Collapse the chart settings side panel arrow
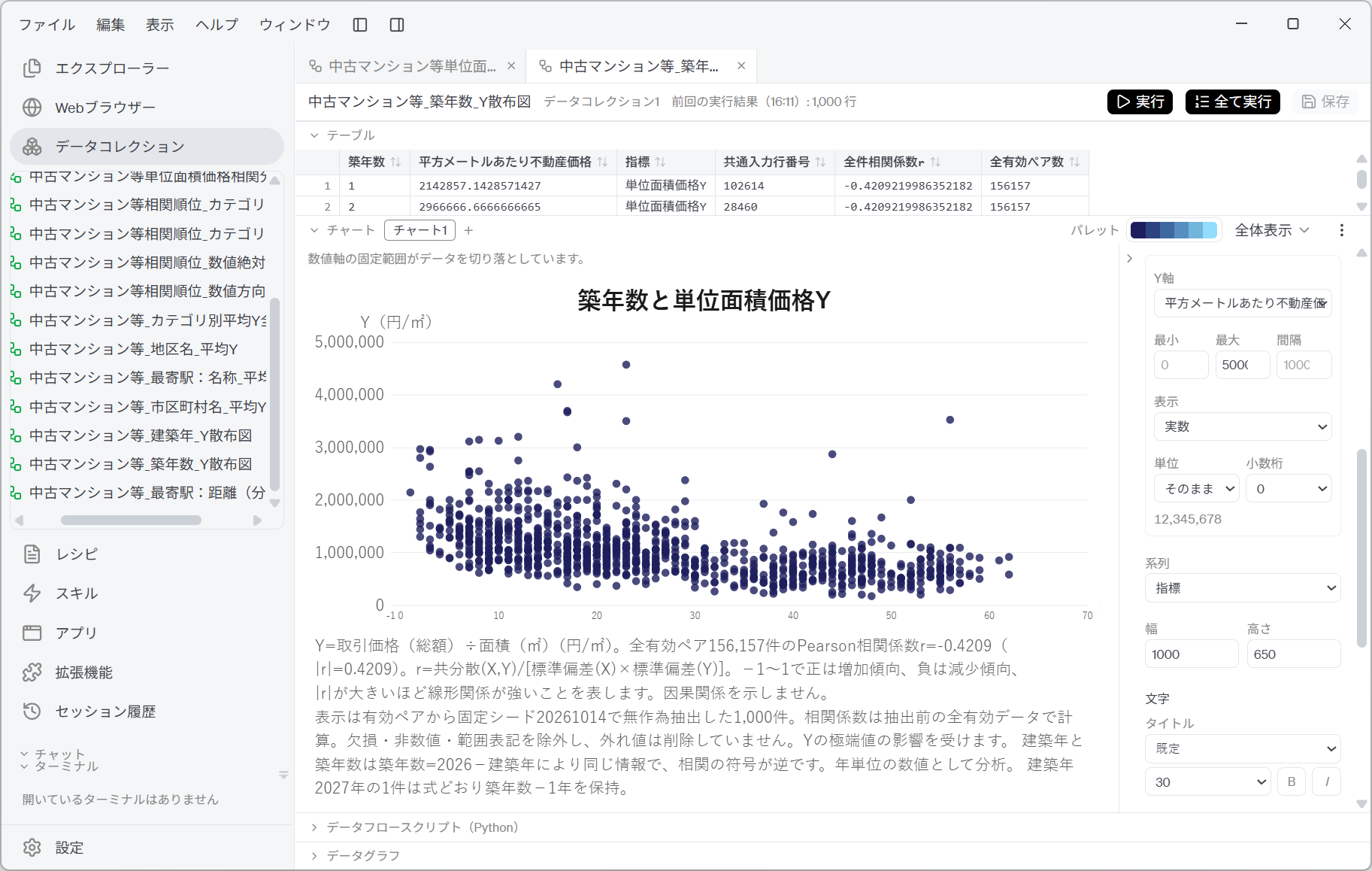 [1129, 259]
